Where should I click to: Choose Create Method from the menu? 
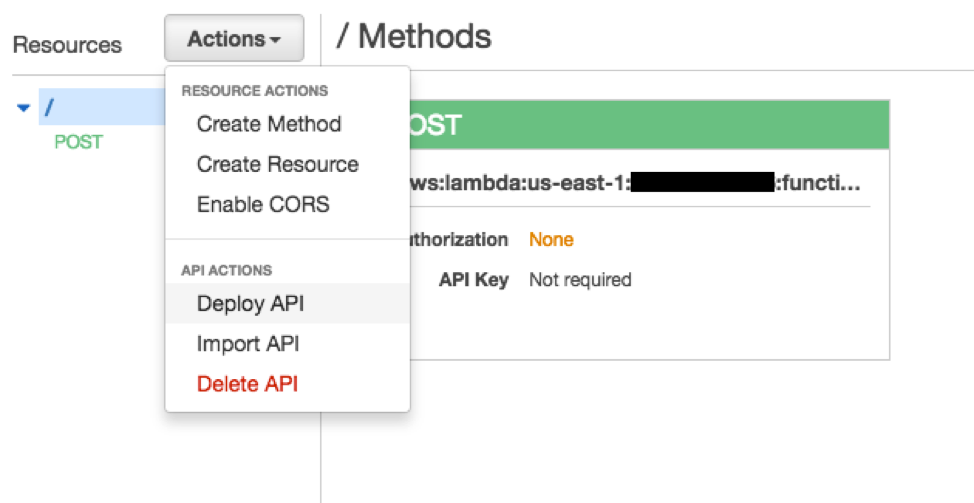pos(269,124)
